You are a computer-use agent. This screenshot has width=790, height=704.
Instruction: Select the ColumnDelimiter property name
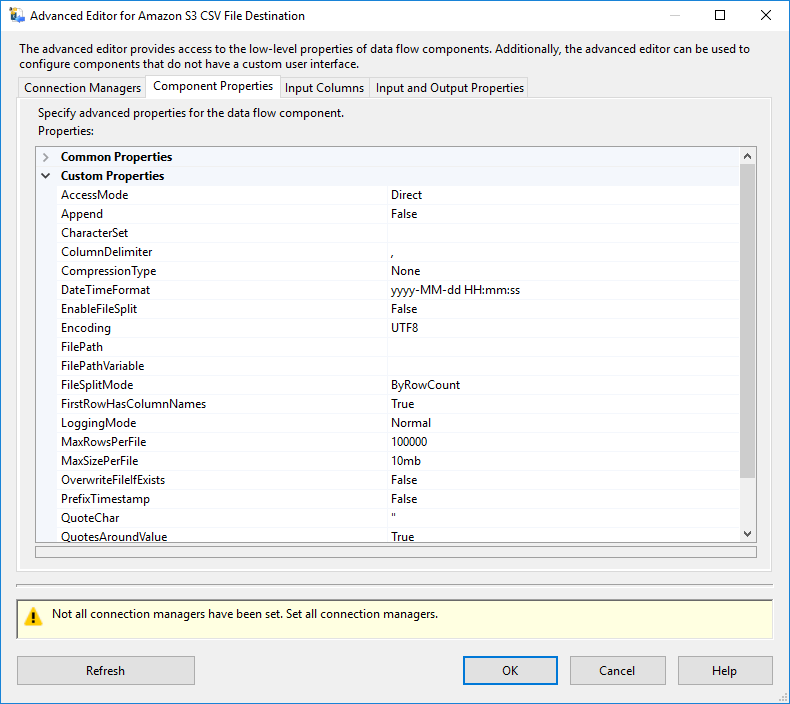106,252
